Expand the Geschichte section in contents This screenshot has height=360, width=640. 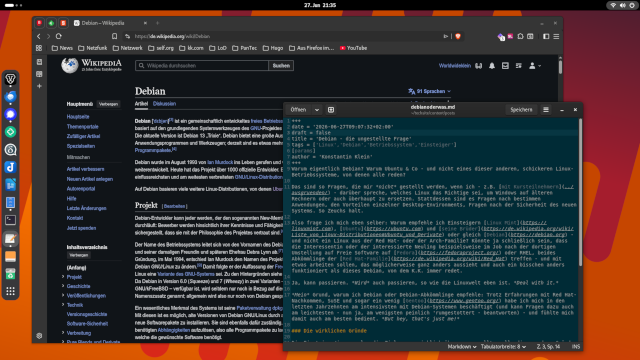point(63,286)
